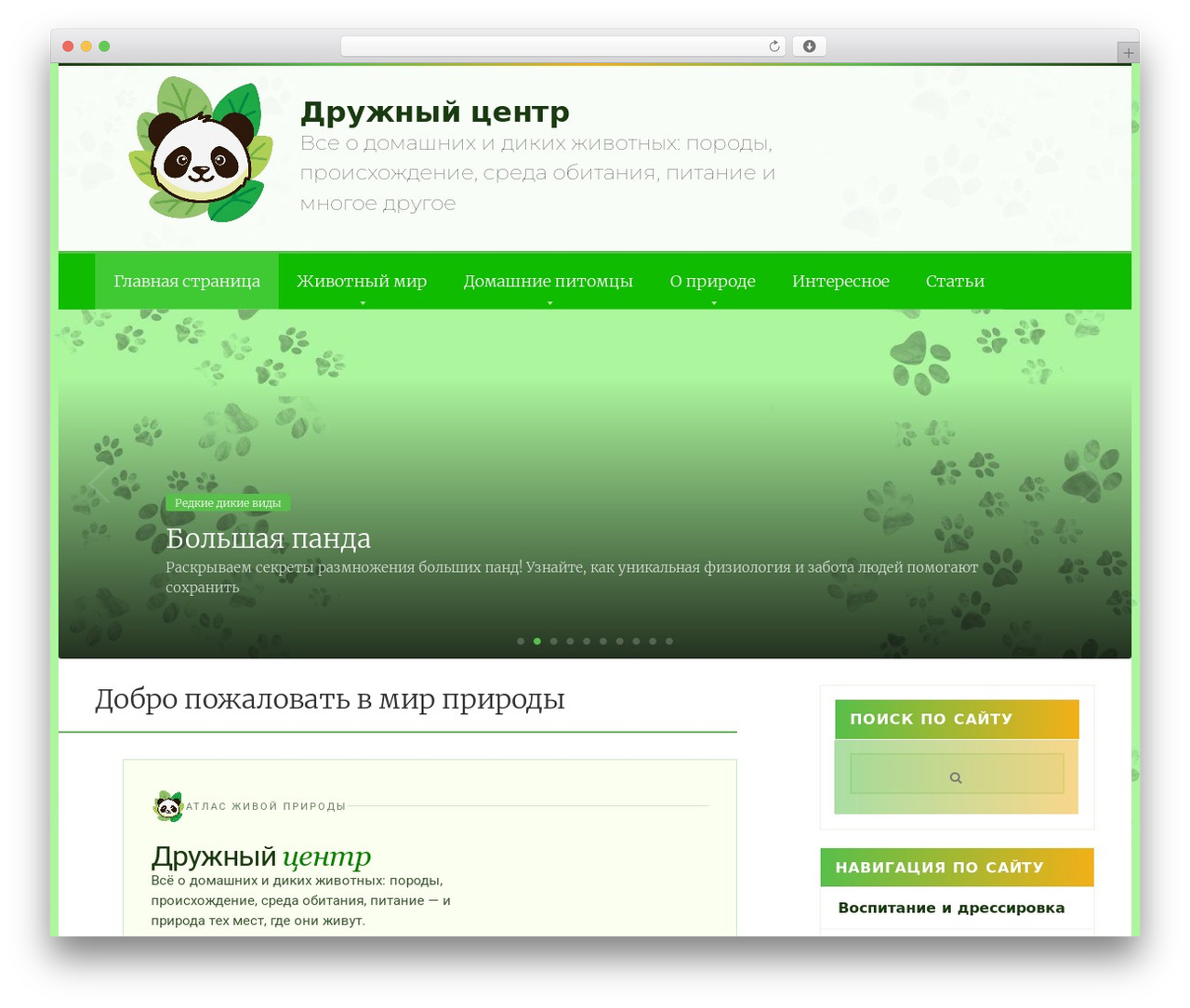Click the Добро пожаловать в мир природы heading
This screenshot has height=1008, width=1190.
pos(330,698)
